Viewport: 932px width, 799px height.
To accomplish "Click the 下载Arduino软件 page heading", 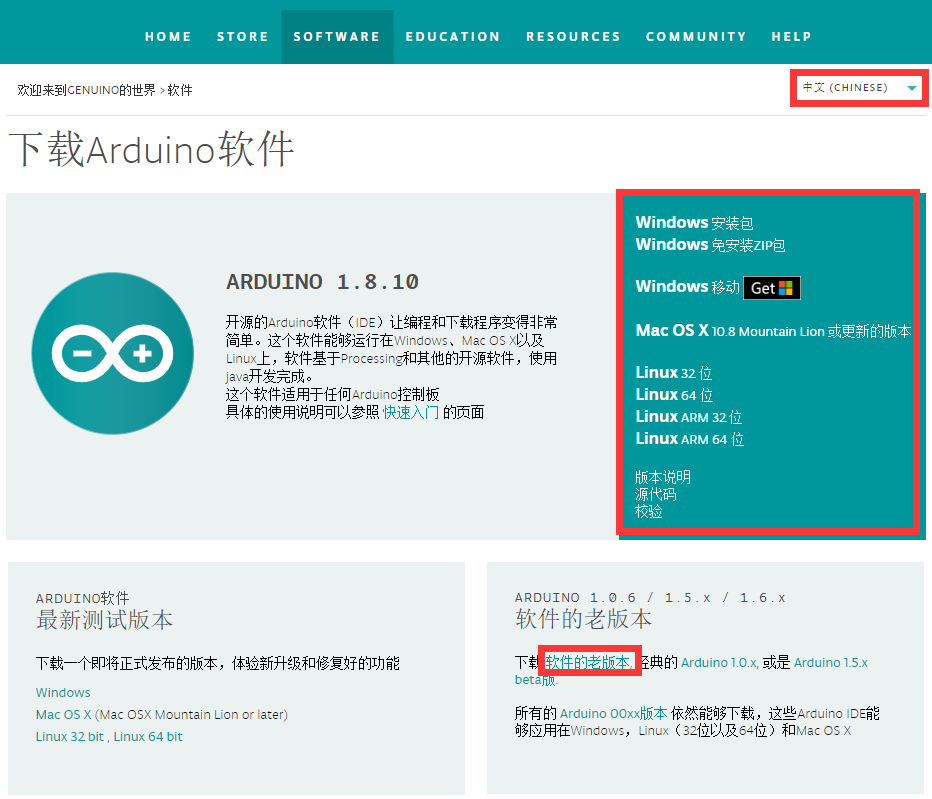I will (152, 149).
